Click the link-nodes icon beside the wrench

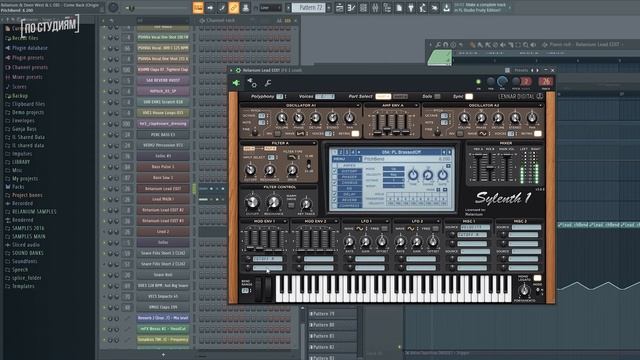click(252, 83)
